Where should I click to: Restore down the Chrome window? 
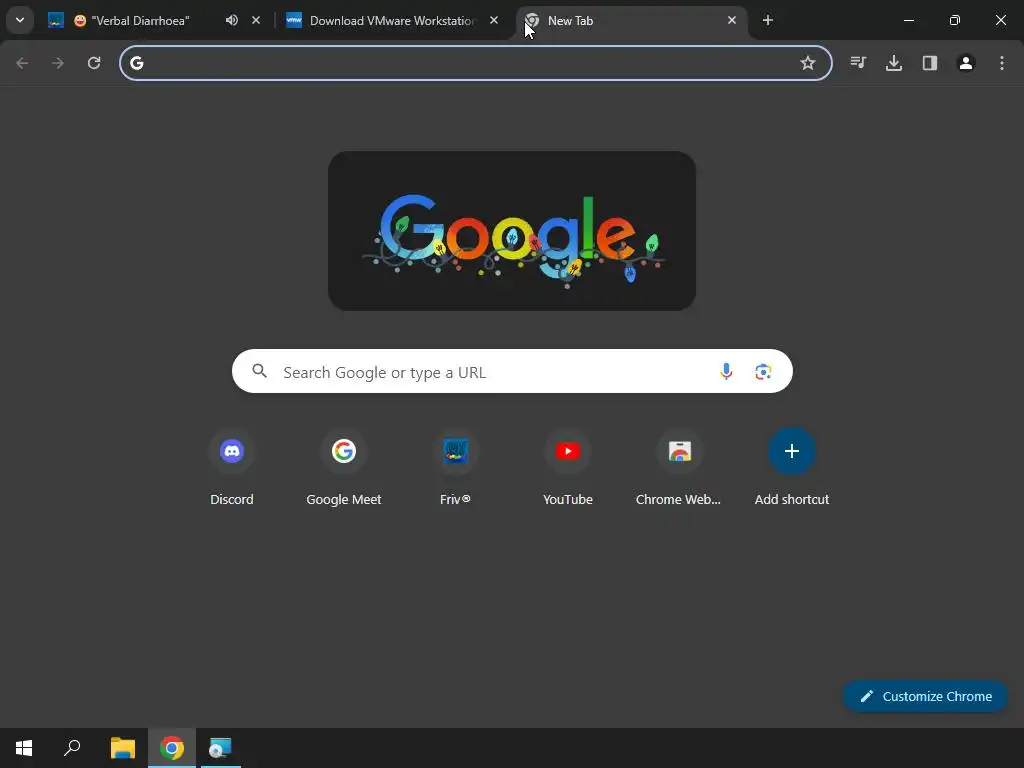(955, 20)
